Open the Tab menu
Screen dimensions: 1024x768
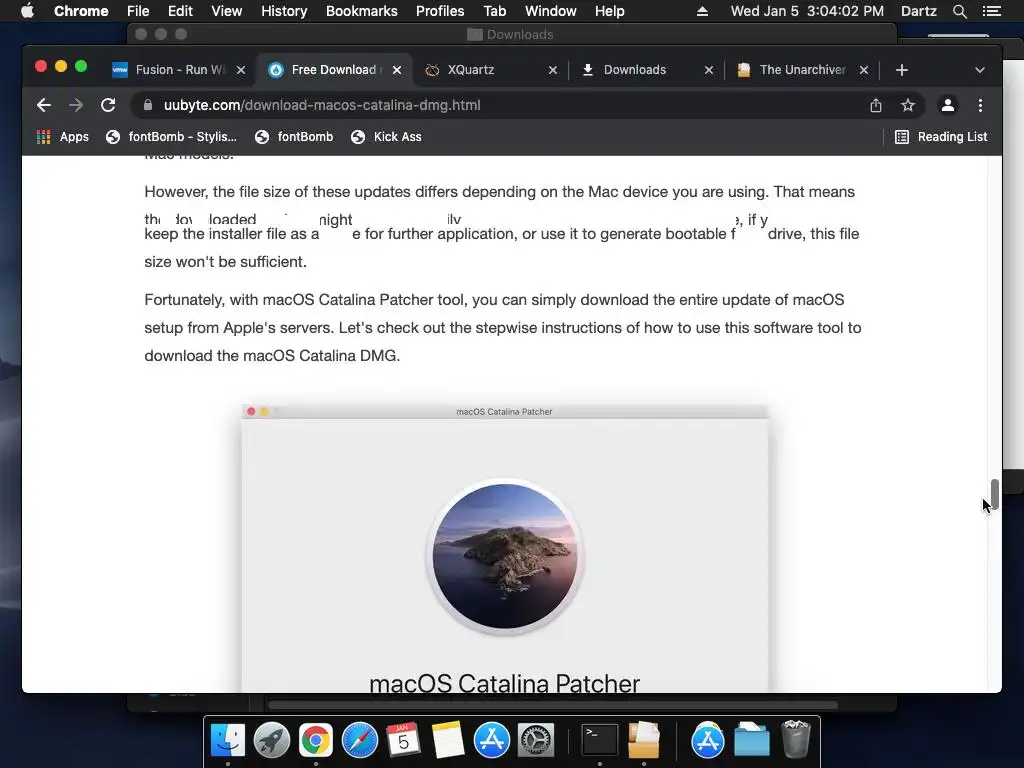[494, 11]
